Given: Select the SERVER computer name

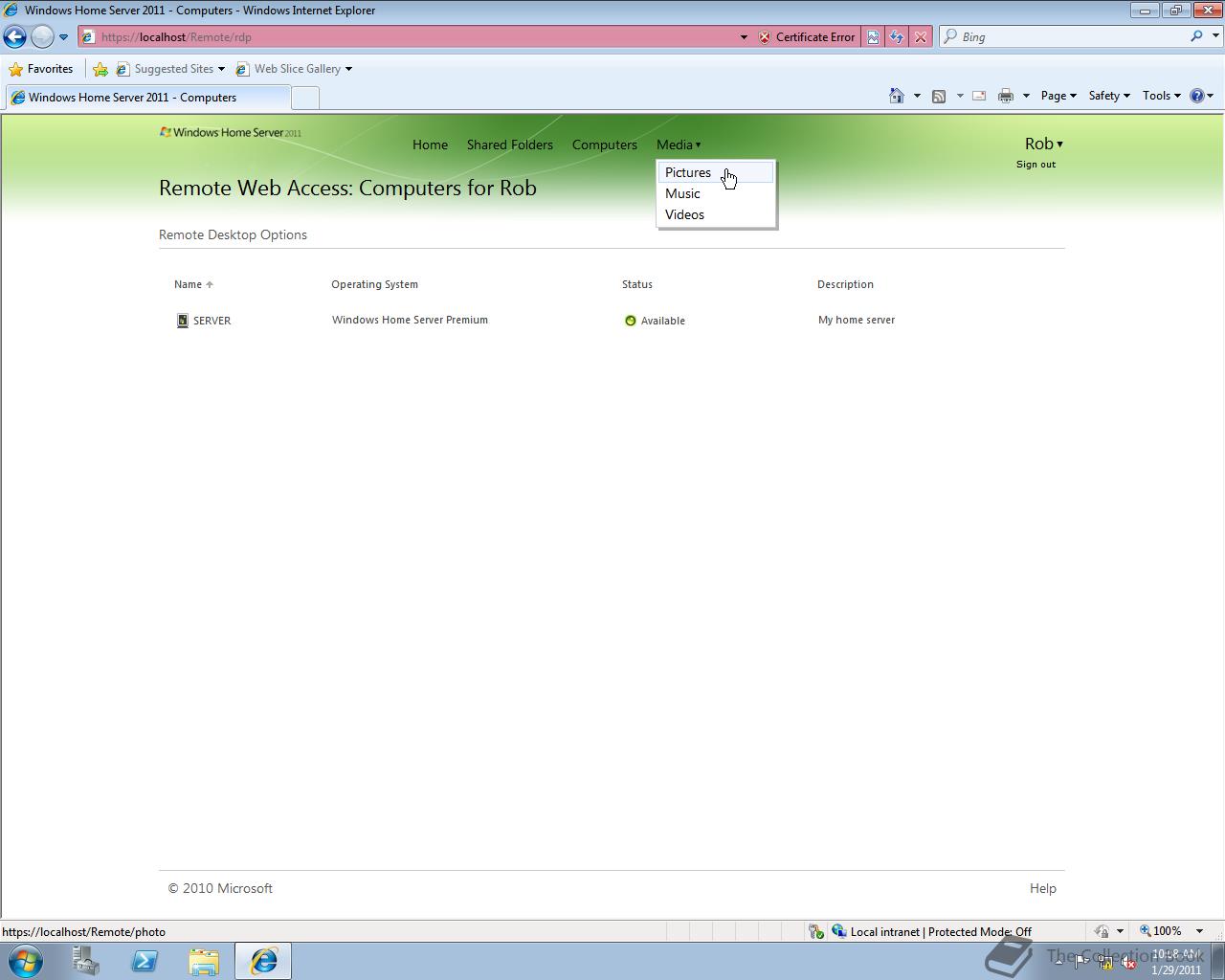Looking at the screenshot, I should (x=212, y=321).
